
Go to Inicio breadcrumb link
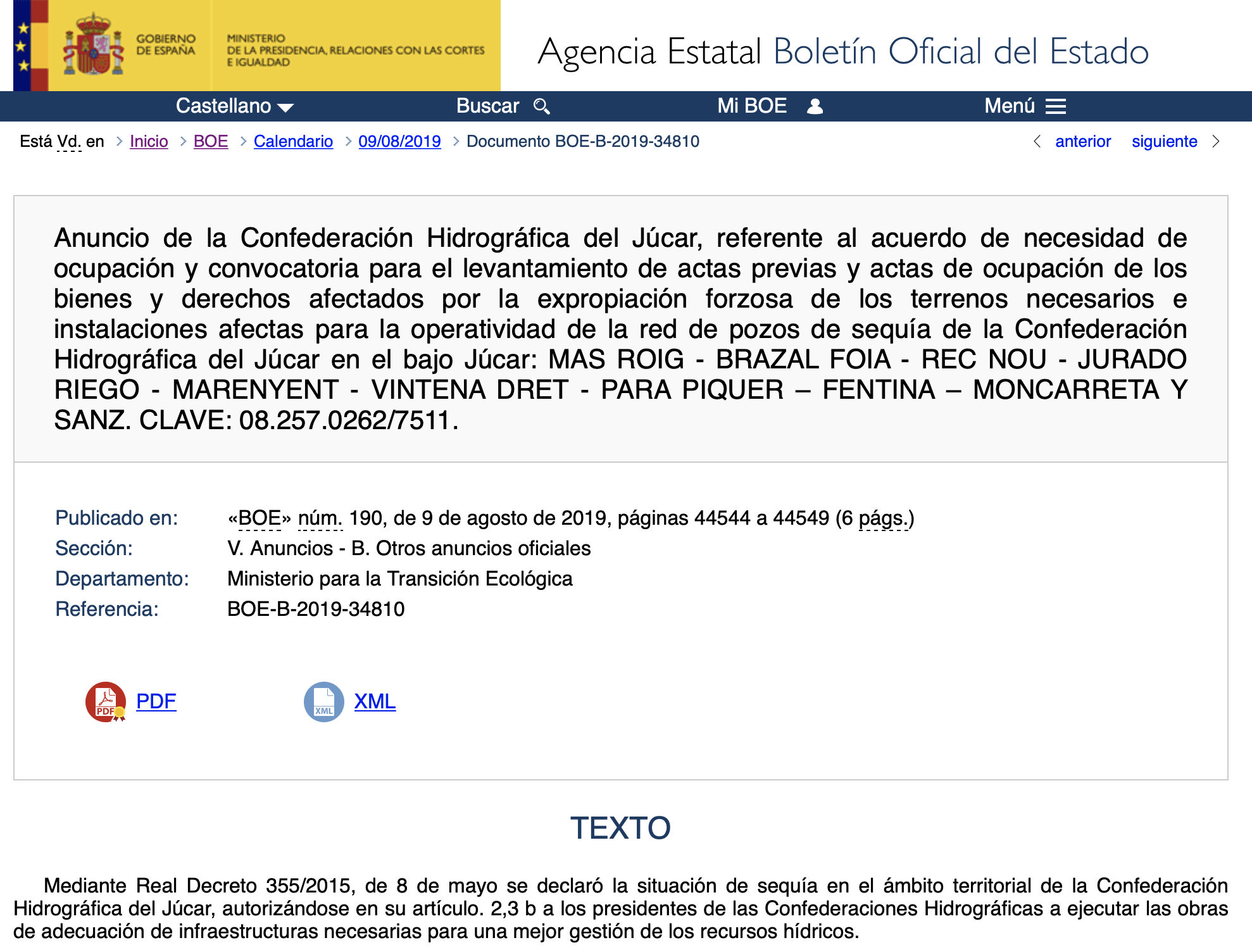pos(149,141)
